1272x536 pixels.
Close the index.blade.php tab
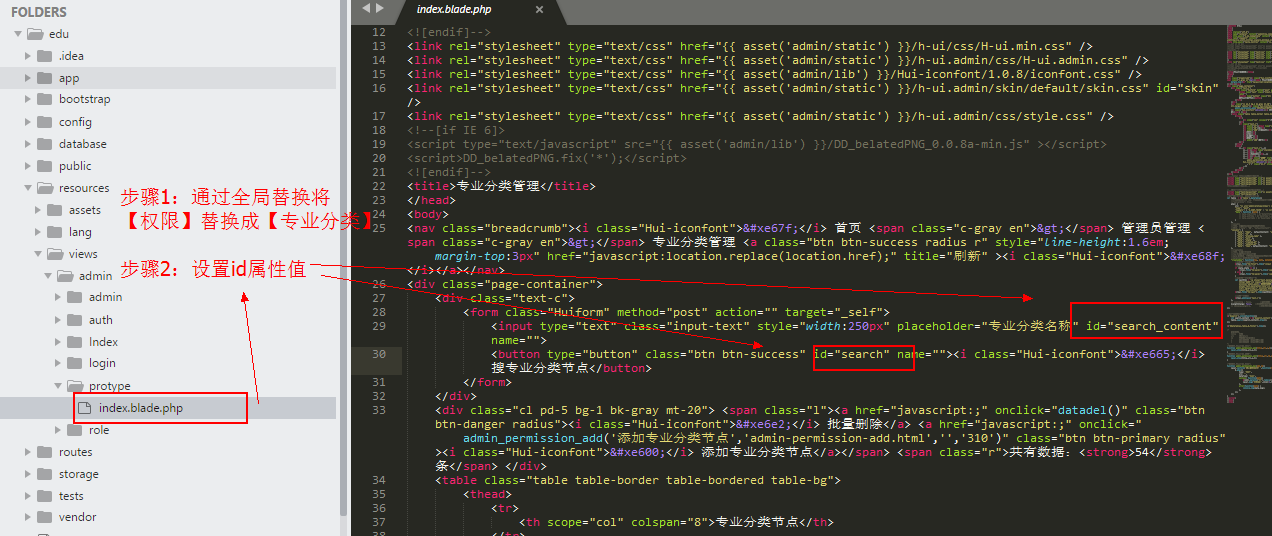tap(540, 10)
